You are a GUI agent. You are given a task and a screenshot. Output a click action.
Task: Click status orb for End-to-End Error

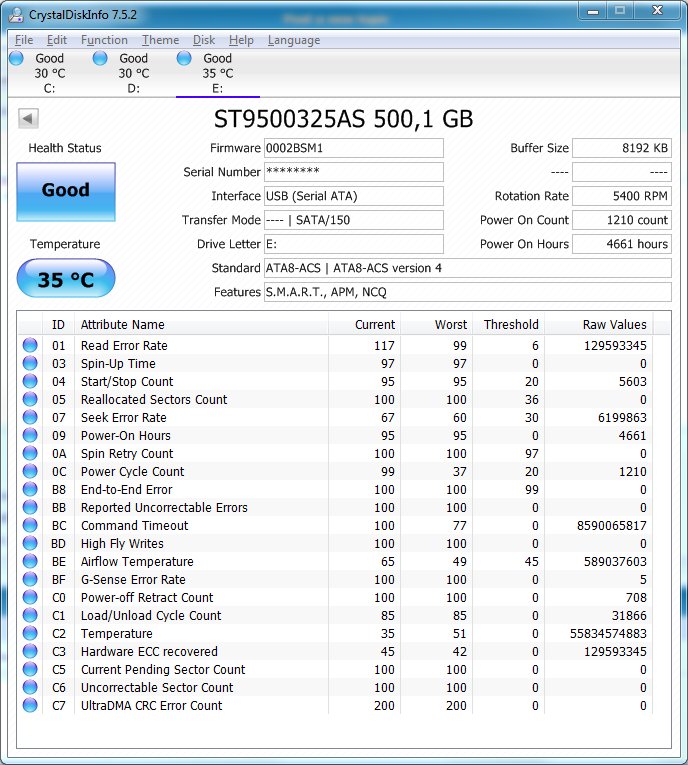(x=30, y=489)
